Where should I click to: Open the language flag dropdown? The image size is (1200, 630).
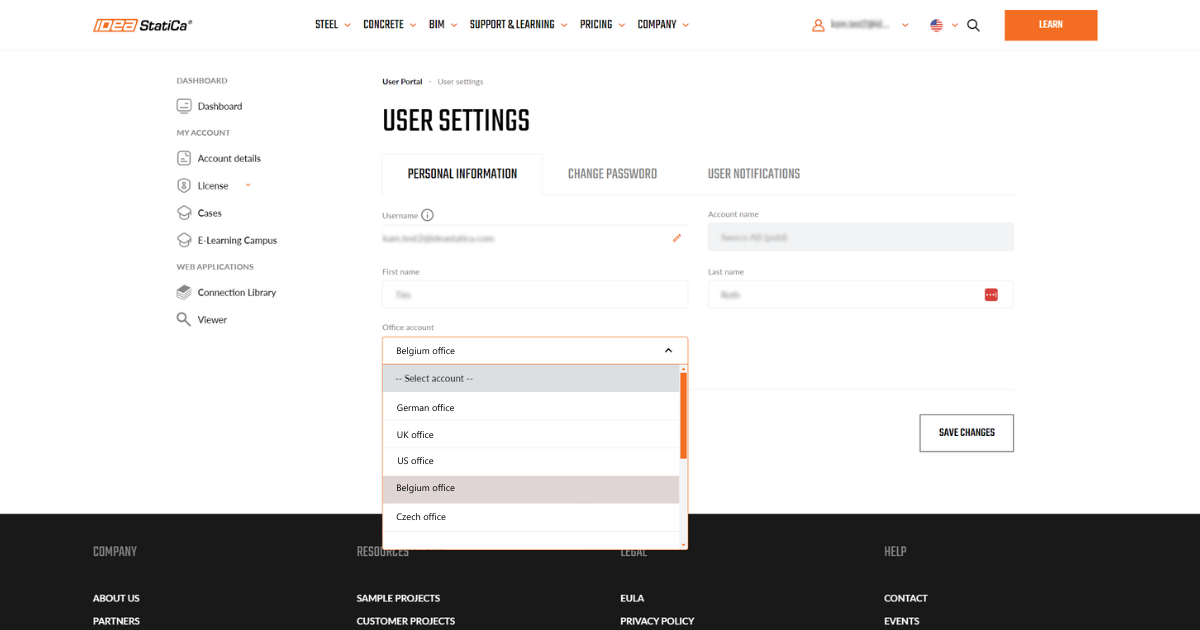click(943, 25)
